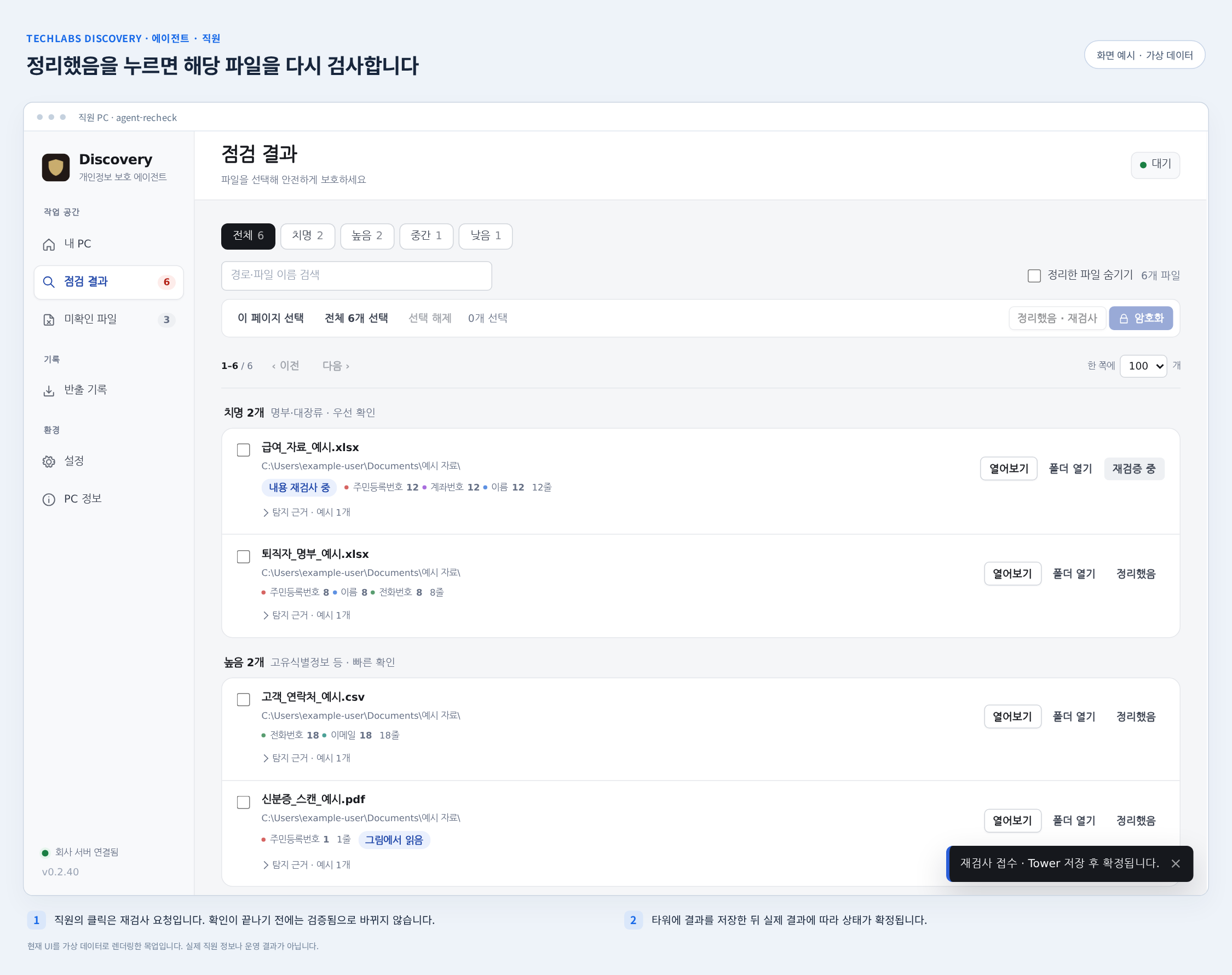Screen dimensions: 1232x975
Task: Click the download icon beside 반출 기록
Action: click(x=49, y=390)
